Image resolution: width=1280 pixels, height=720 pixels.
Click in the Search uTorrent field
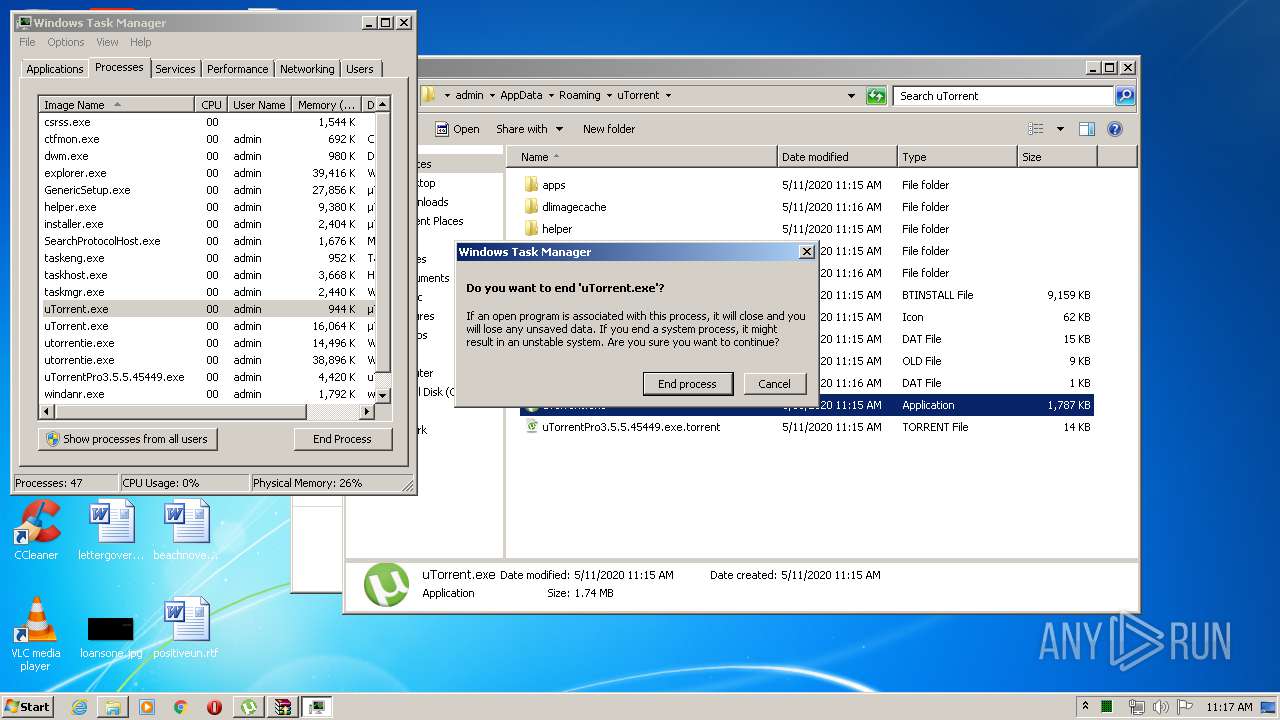pos(1003,96)
